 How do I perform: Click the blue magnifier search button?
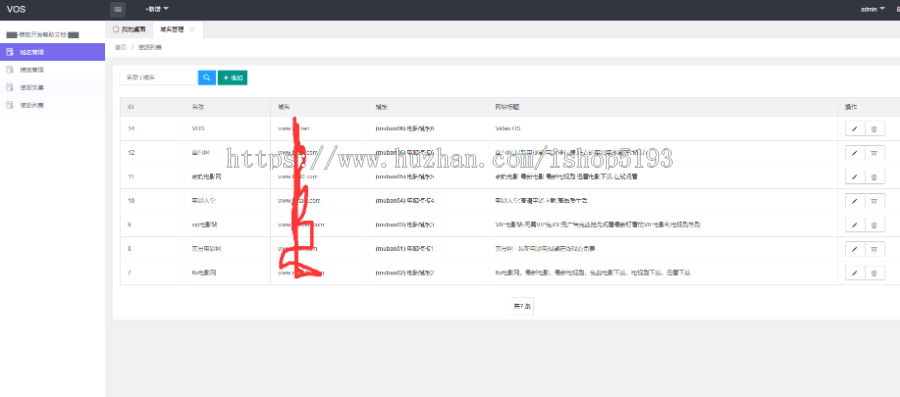click(207, 77)
